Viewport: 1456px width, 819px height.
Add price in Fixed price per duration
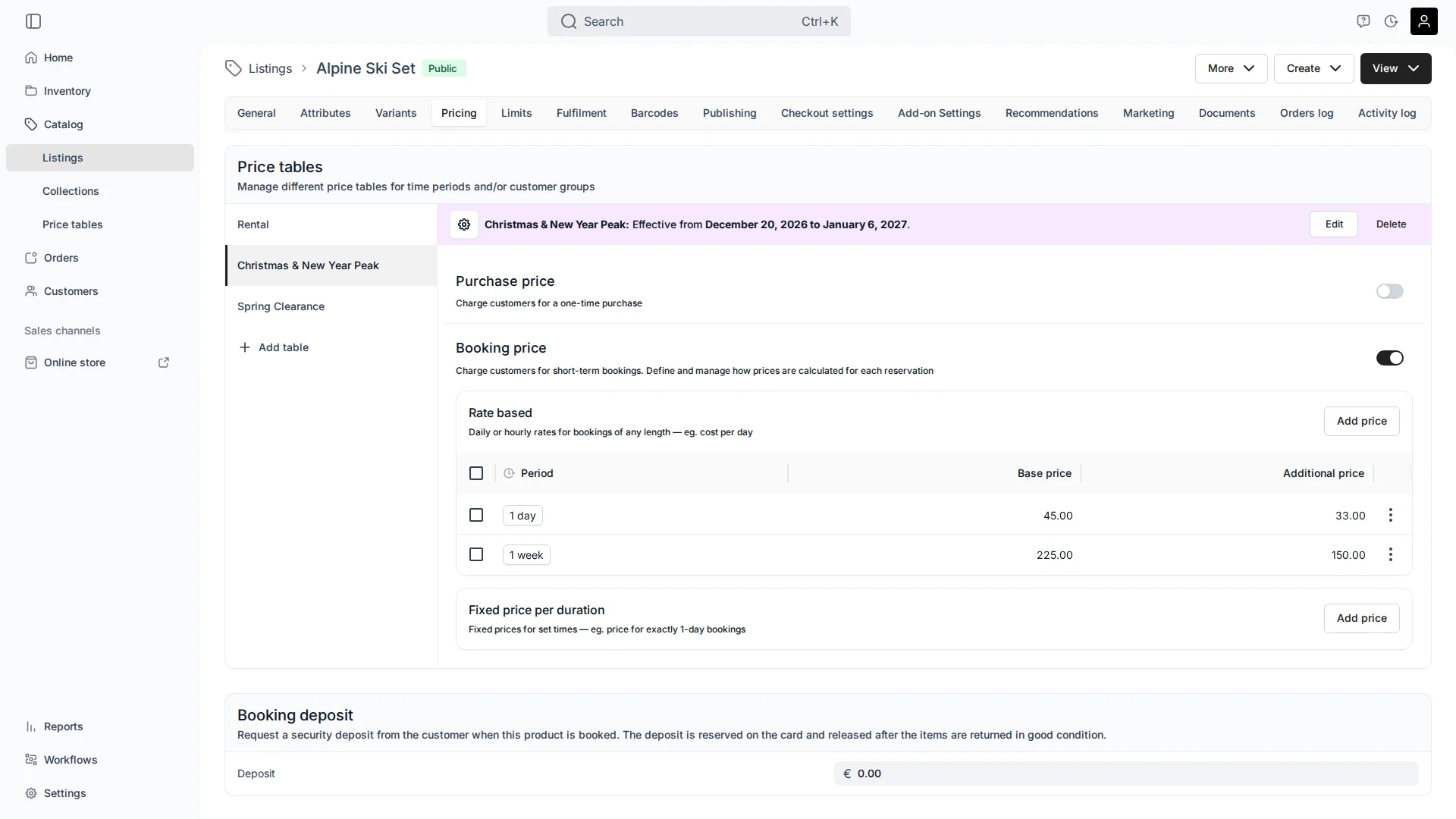click(1362, 618)
